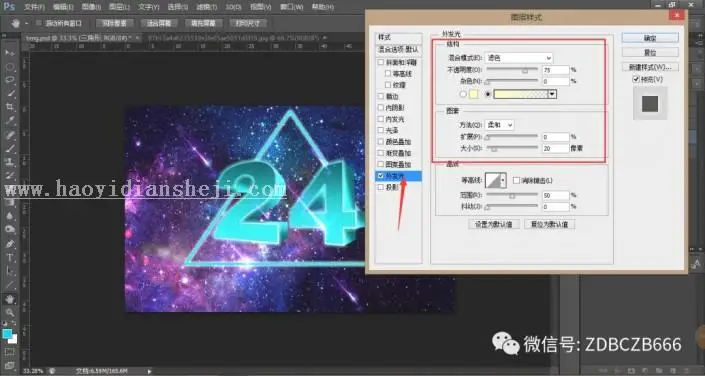Select the History Brush tool
Viewport: 705px width, 376px height.
[10, 175]
